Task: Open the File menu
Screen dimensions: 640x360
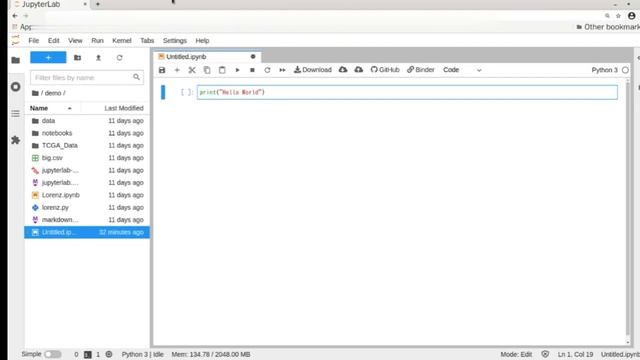Action: [33, 41]
